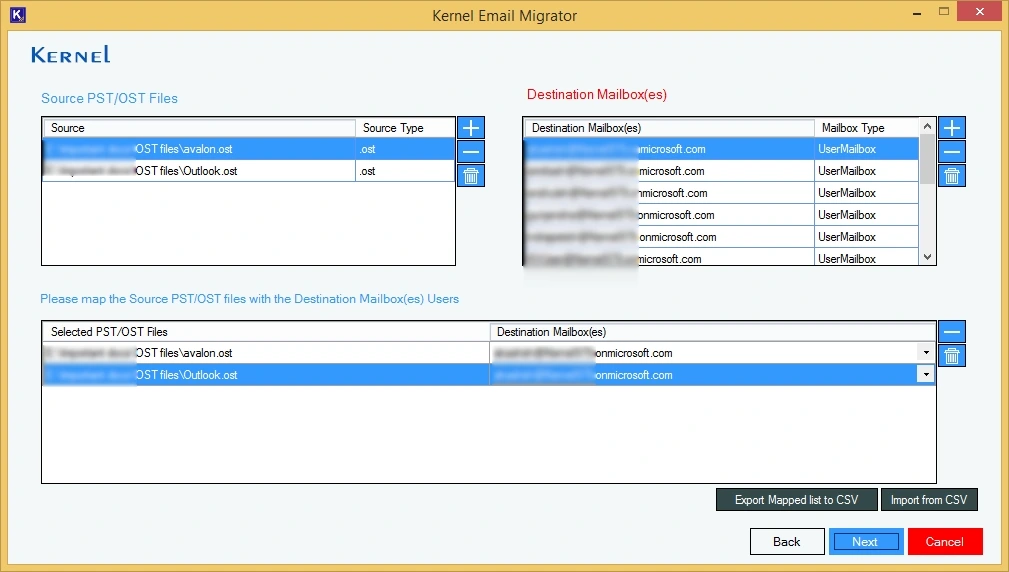Image resolution: width=1009 pixels, height=572 pixels.
Task: Select second destination mailbox row
Action: click(721, 171)
